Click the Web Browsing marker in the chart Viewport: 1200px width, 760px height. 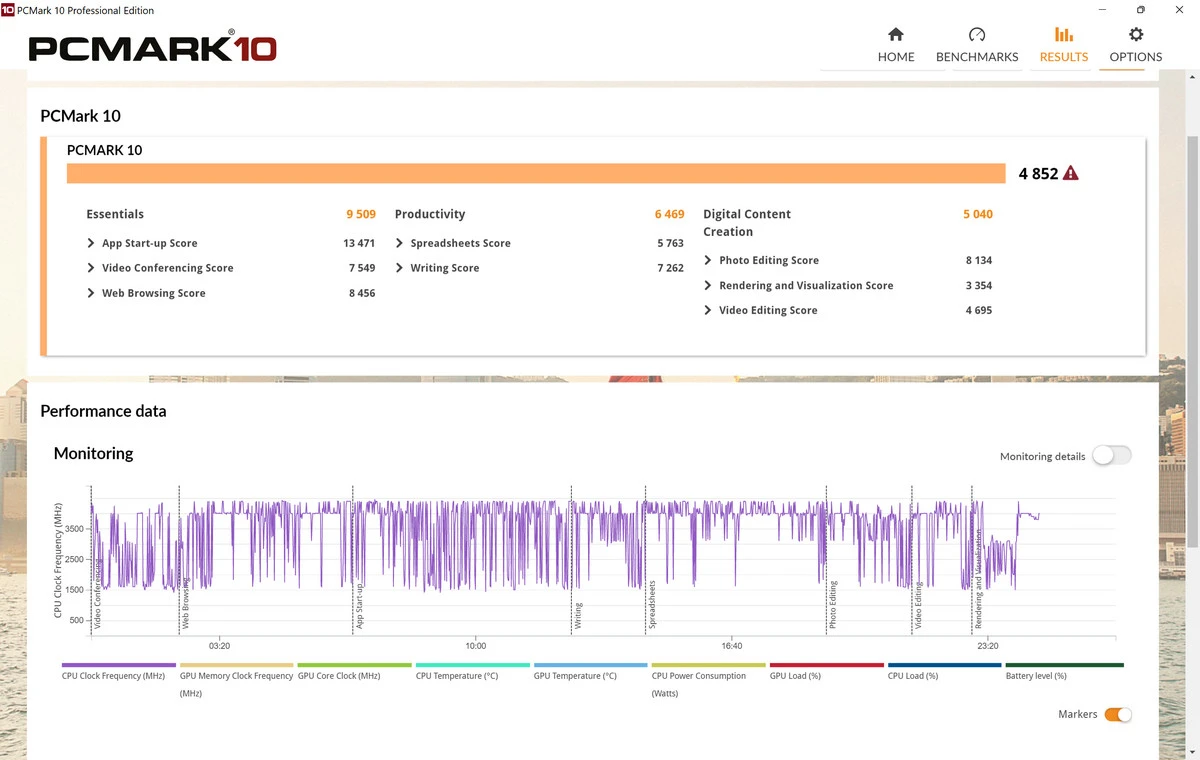[185, 606]
